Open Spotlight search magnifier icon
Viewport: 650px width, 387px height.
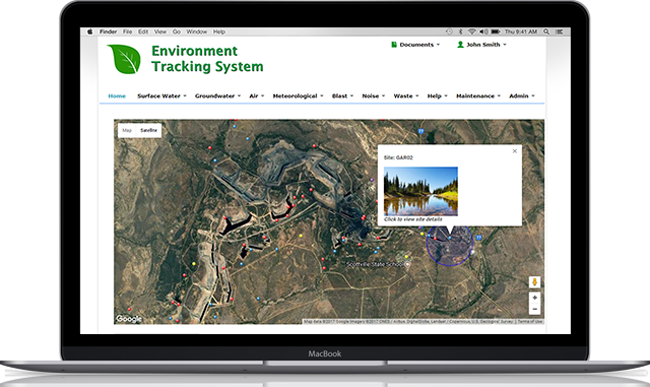[547, 31]
